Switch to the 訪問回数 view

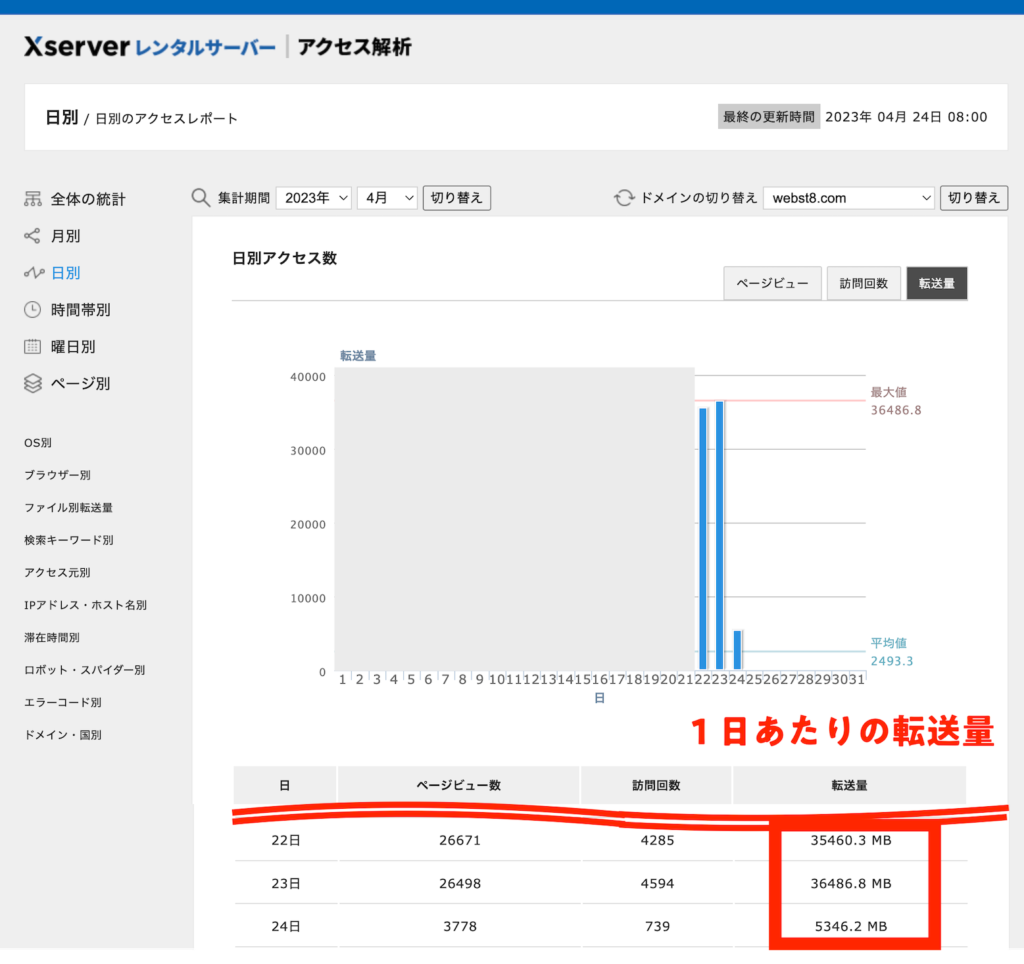coord(863,283)
